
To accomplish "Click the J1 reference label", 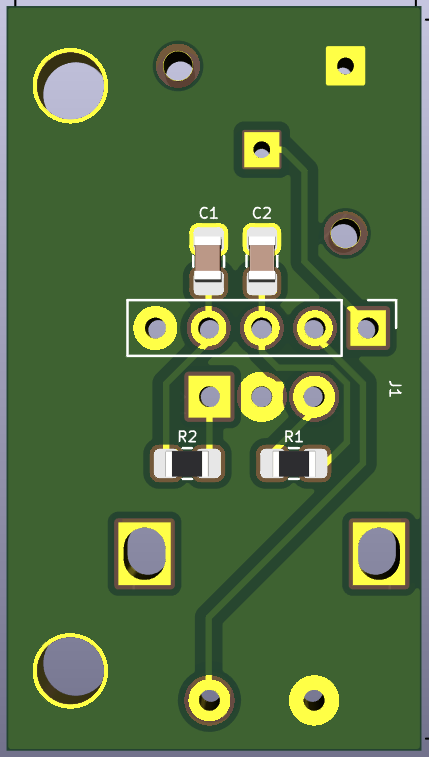I will click(395, 388).
